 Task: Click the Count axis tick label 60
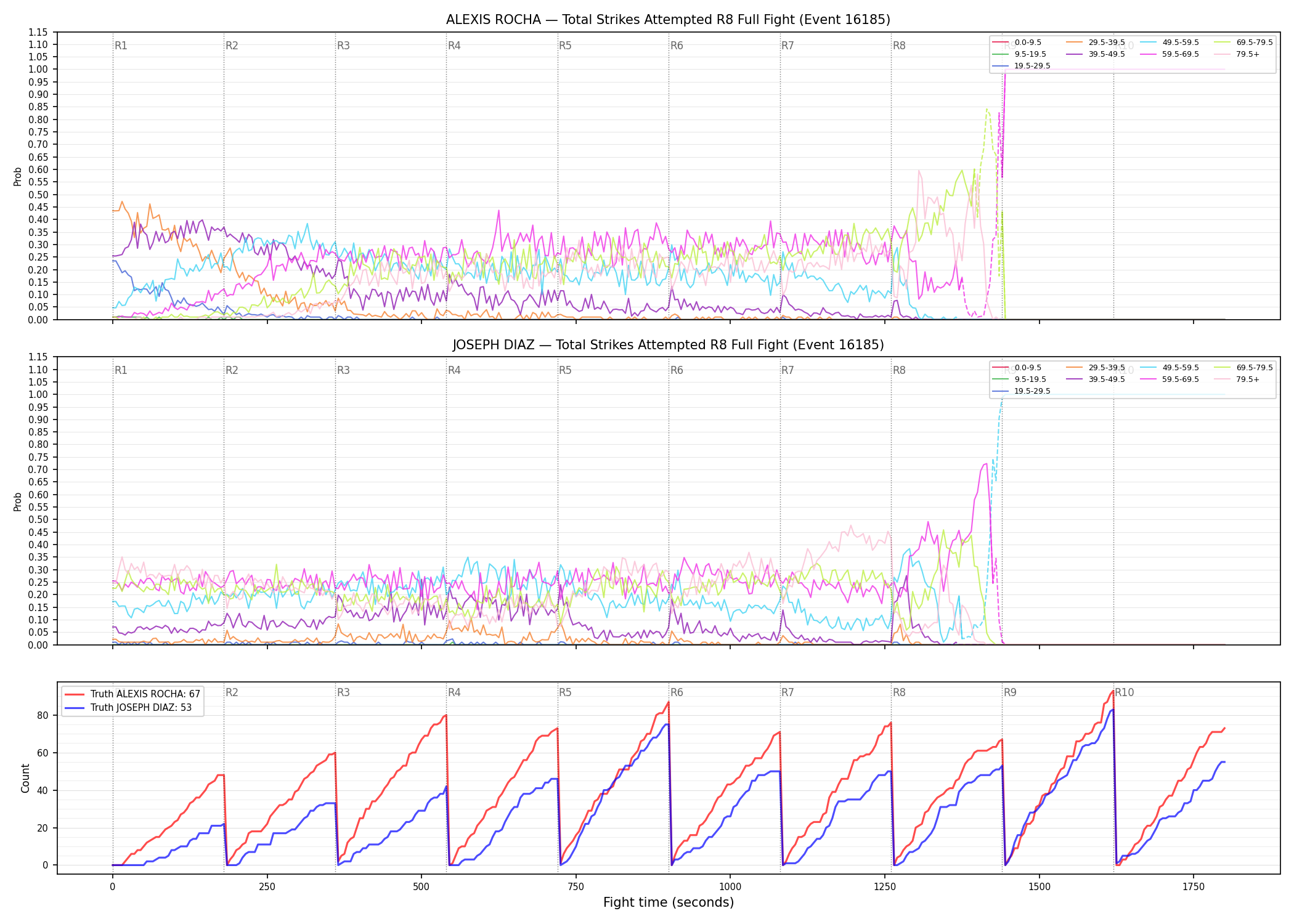point(43,753)
